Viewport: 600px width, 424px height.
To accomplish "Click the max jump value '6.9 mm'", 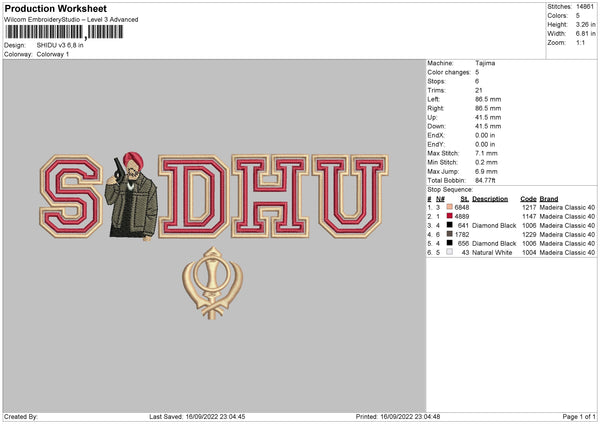I will [486, 171].
